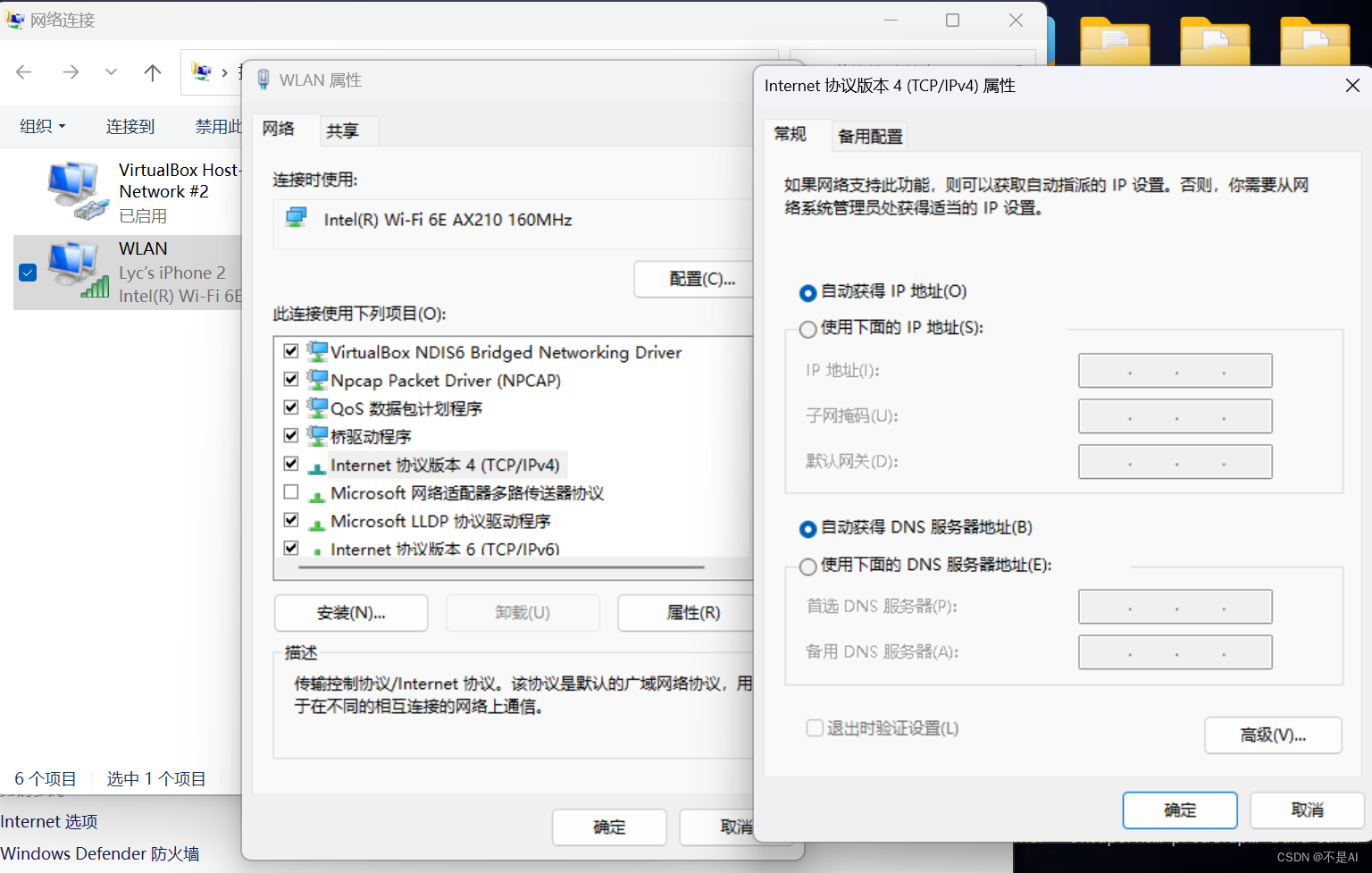Switch to the 备用配置 tab
The width and height of the screenshot is (1372, 873).
click(x=870, y=137)
